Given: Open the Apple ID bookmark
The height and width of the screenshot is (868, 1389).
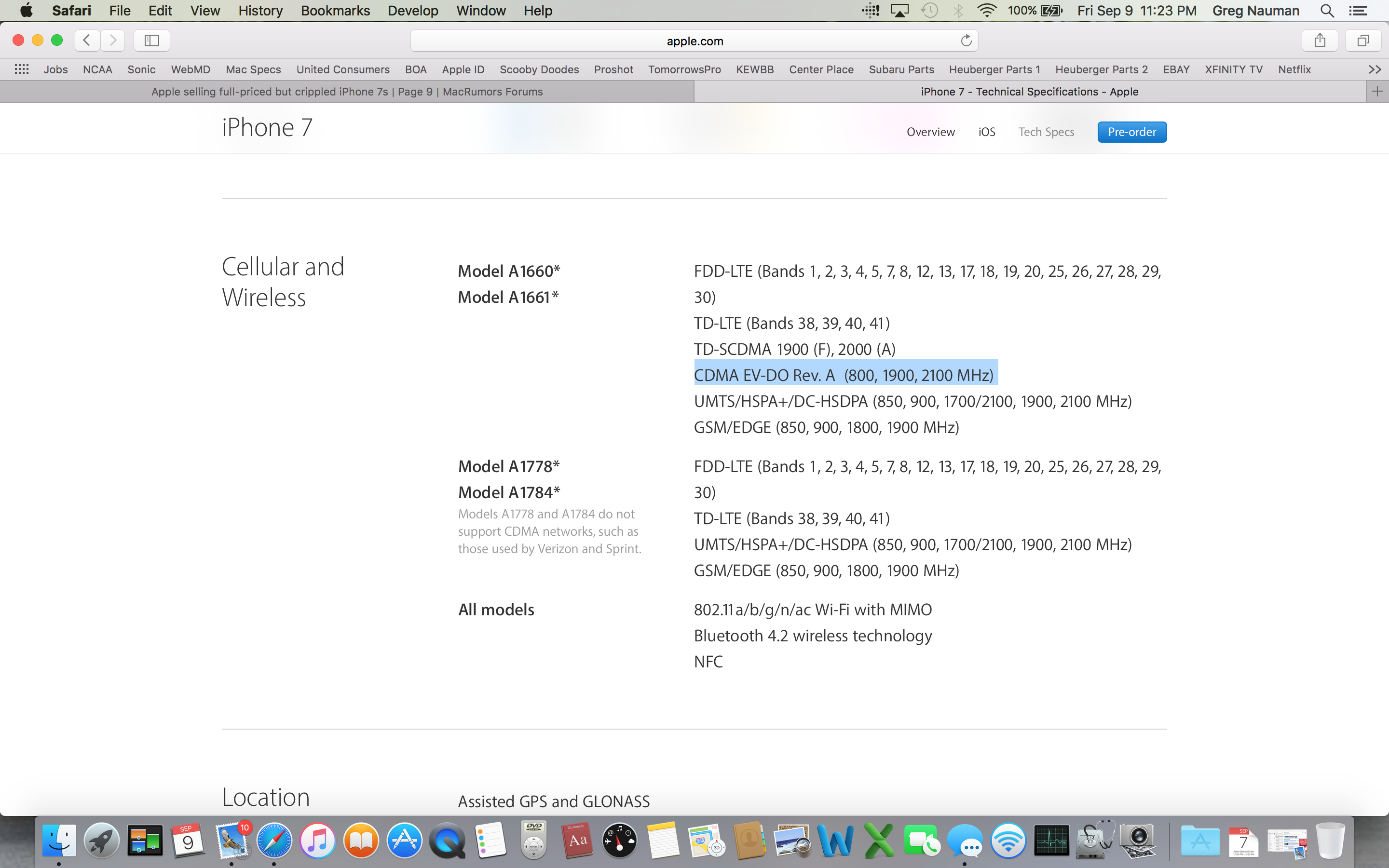Looking at the screenshot, I should (x=463, y=69).
